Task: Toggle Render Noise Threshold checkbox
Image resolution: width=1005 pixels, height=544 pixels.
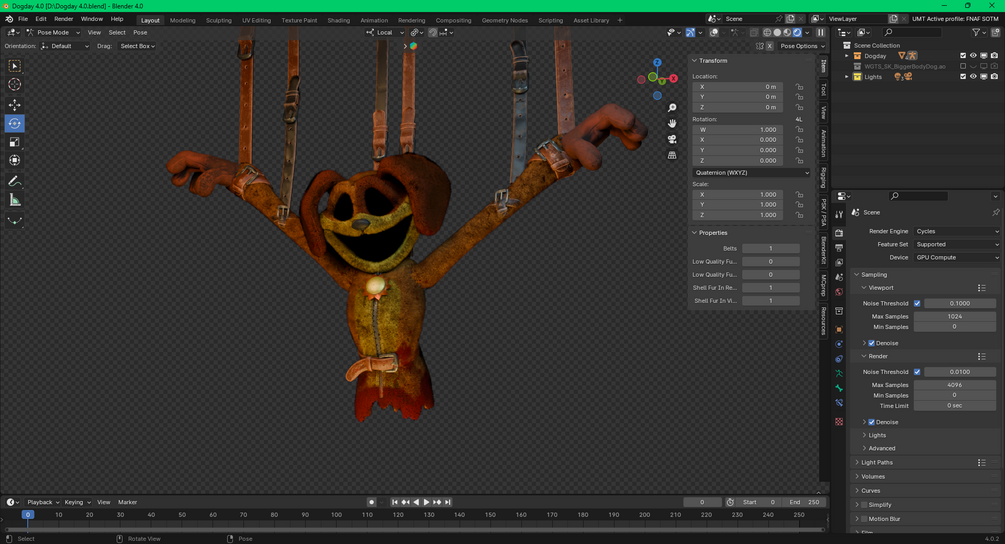Action: click(x=917, y=372)
